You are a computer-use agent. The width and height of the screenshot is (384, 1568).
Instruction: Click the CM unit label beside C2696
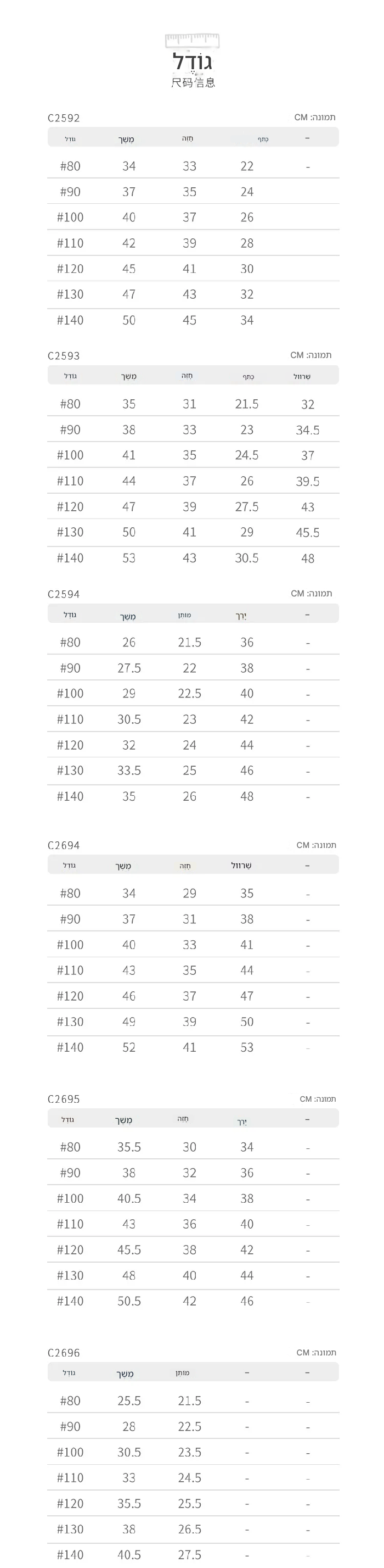point(316,1353)
